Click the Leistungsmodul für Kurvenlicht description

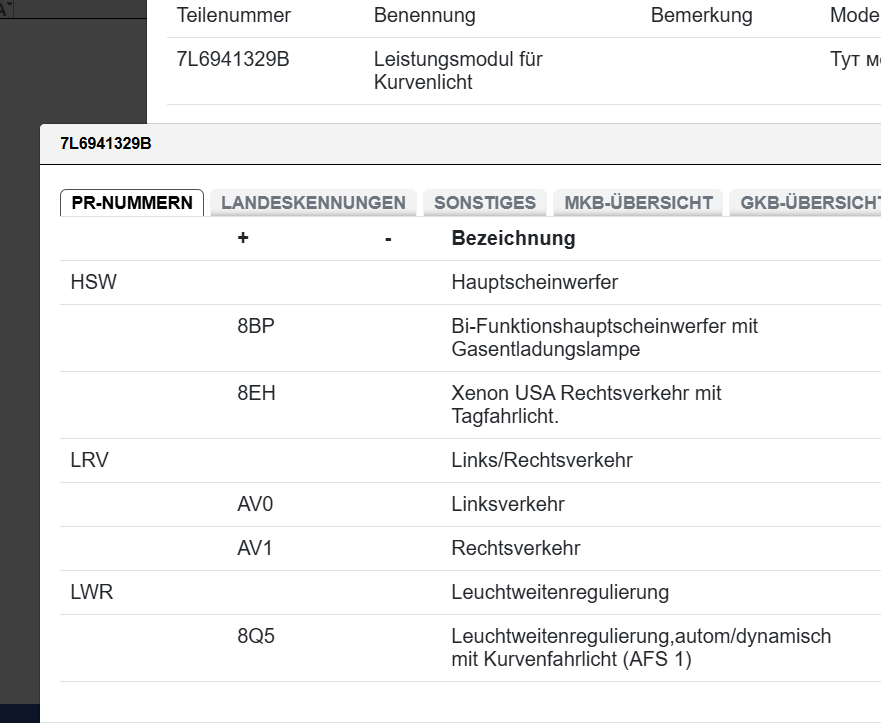[x=457, y=71]
